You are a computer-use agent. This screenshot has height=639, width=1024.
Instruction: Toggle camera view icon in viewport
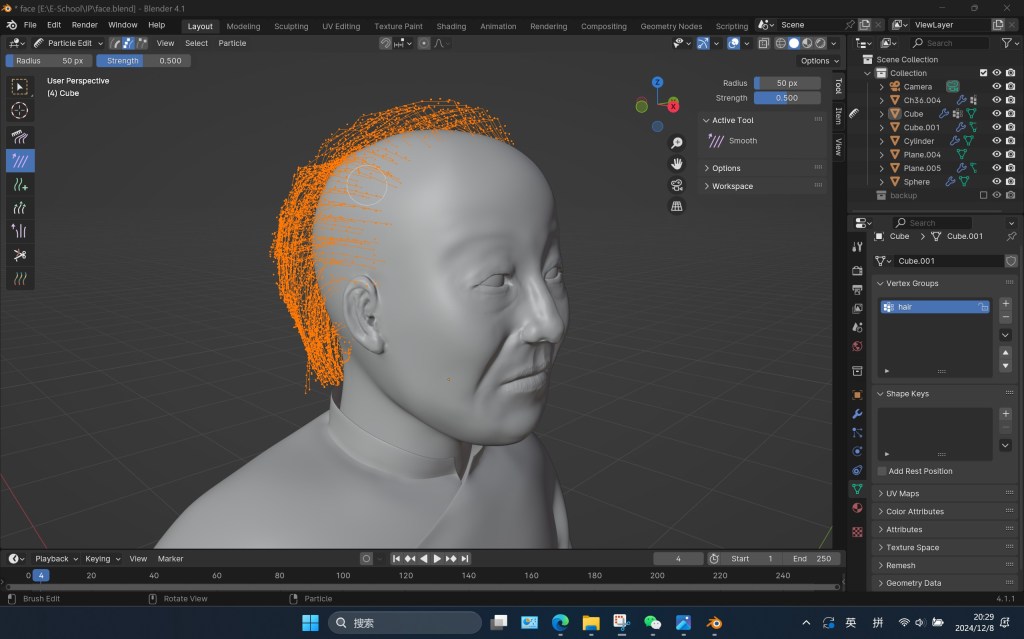(x=677, y=185)
